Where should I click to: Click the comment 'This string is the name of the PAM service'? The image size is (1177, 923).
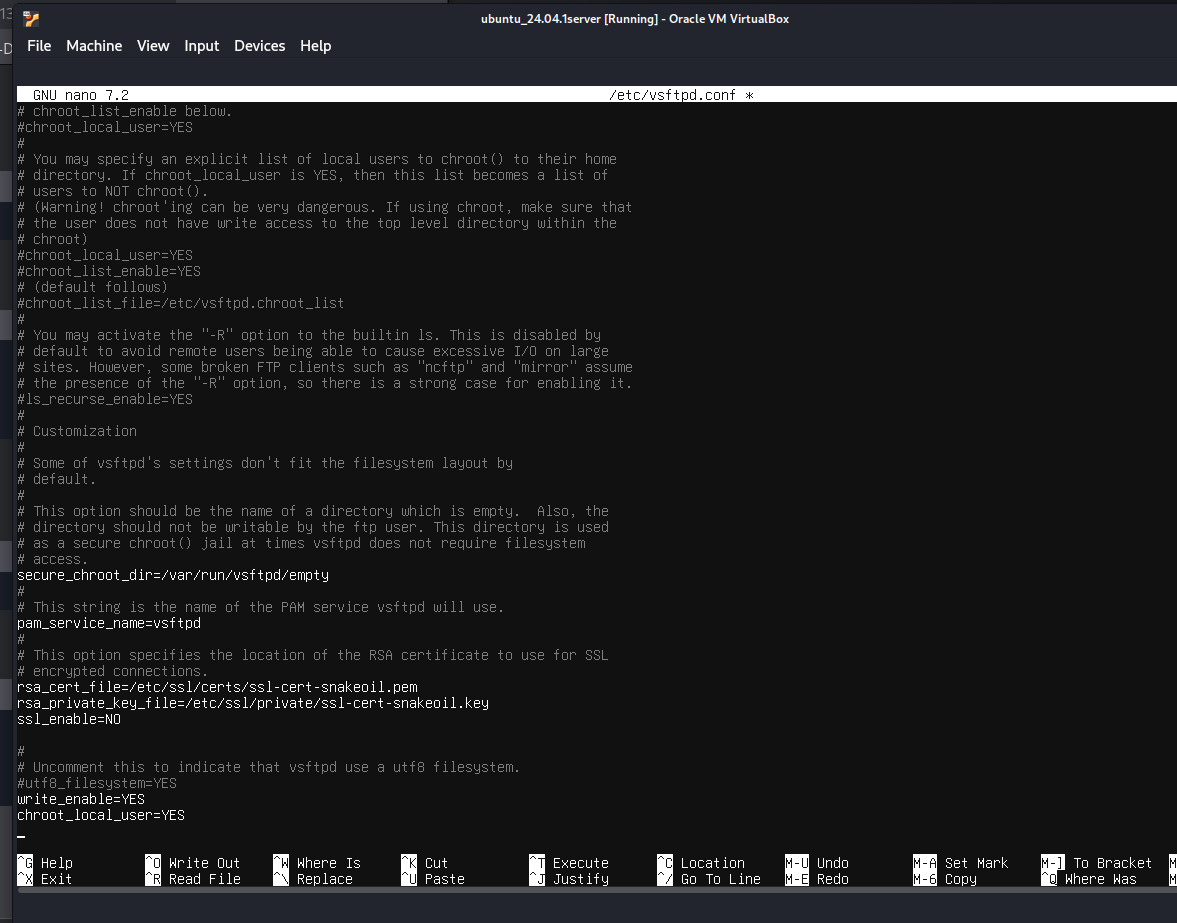tap(260, 607)
